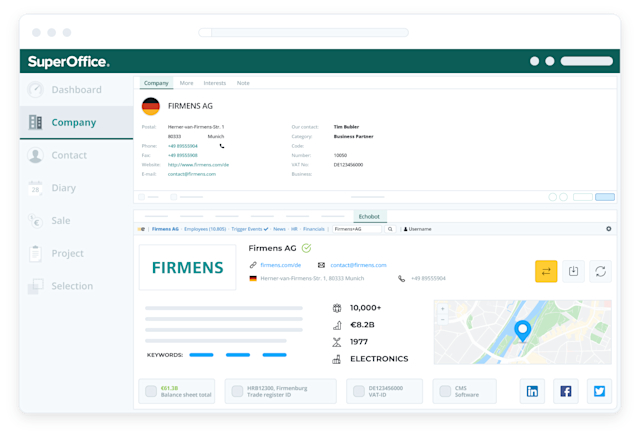Click the download import icon button
This screenshot has width=640, height=437.
pyautogui.click(x=573, y=271)
